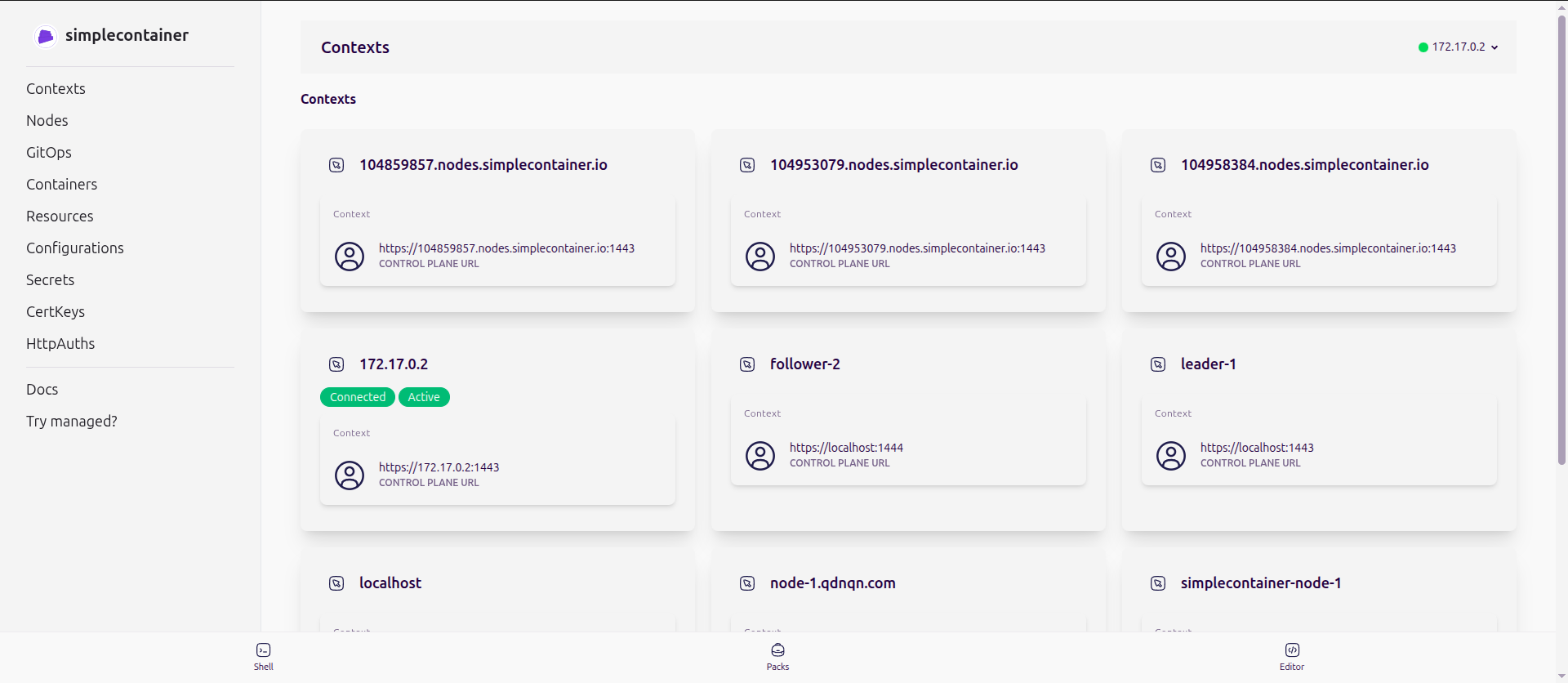Open the Editor panel icon

tap(1292, 650)
